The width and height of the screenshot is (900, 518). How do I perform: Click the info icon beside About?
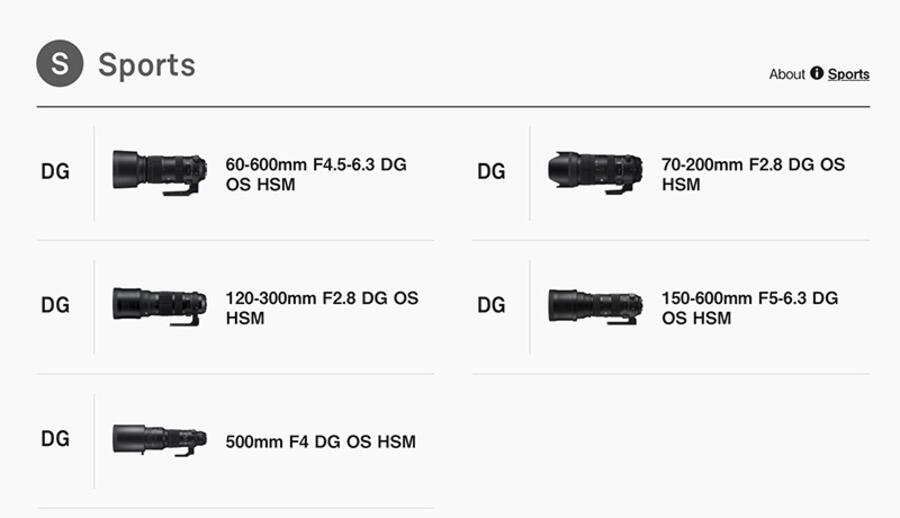click(x=817, y=73)
